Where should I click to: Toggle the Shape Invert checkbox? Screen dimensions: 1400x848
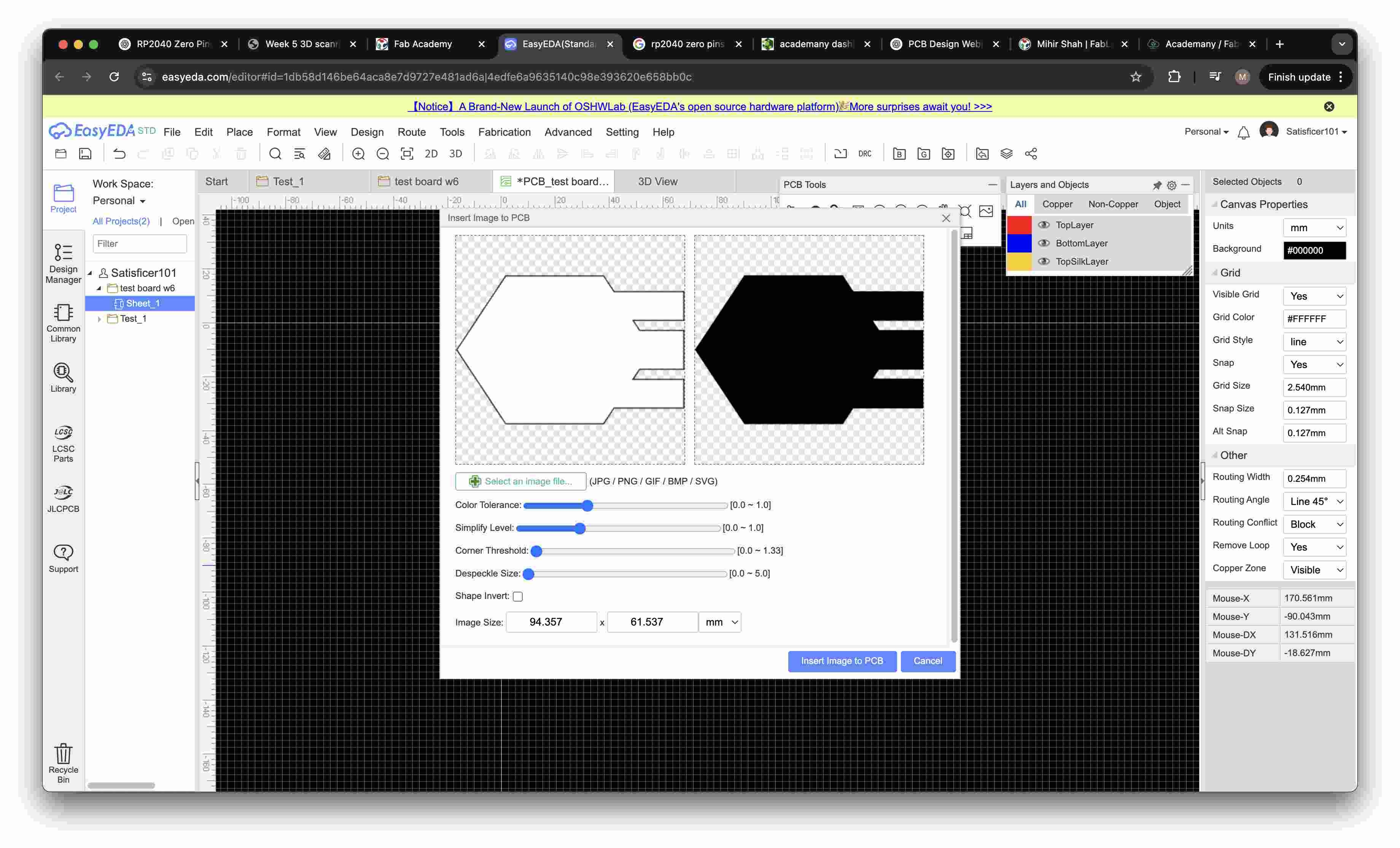tap(518, 596)
